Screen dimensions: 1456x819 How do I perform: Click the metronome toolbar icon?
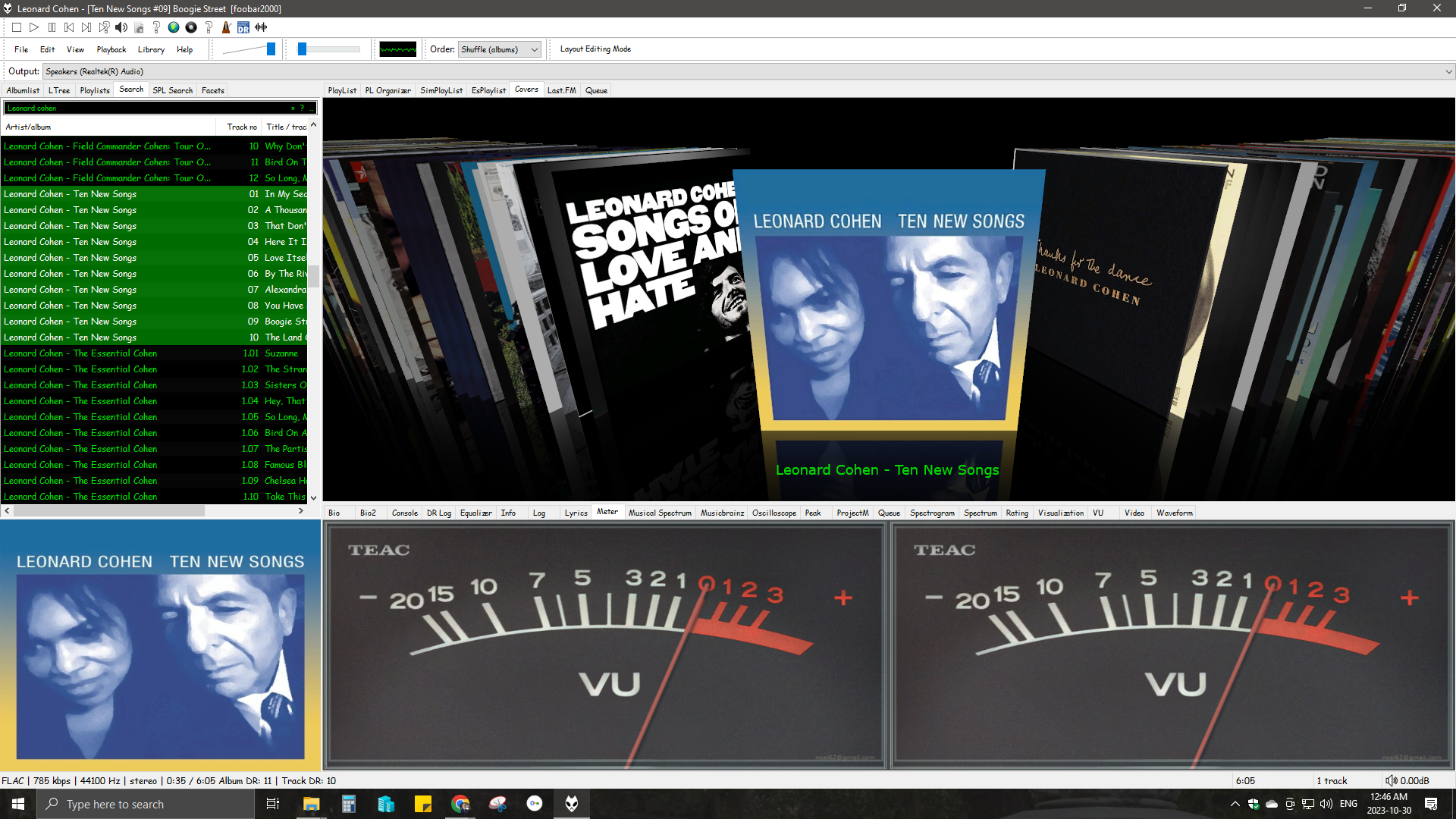(x=226, y=27)
